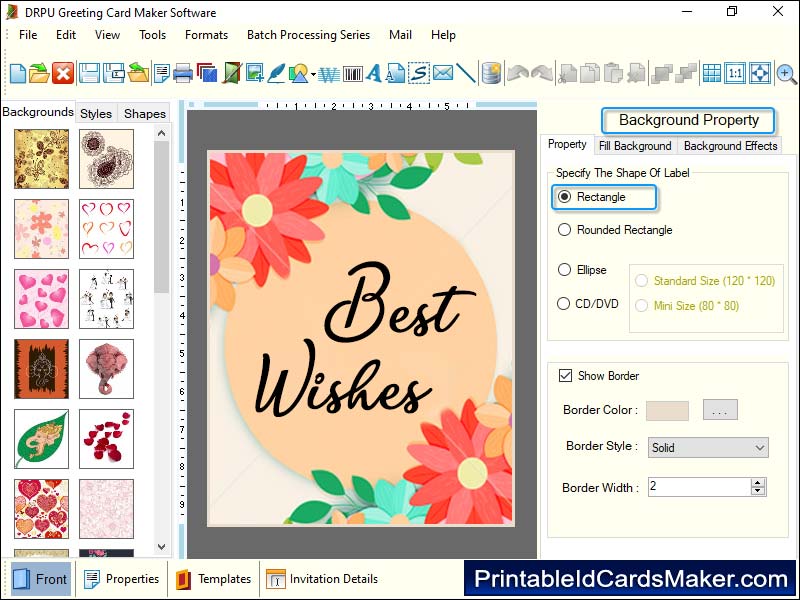Open the Border Style dropdown
The image size is (800, 600).
pos(708,448)
